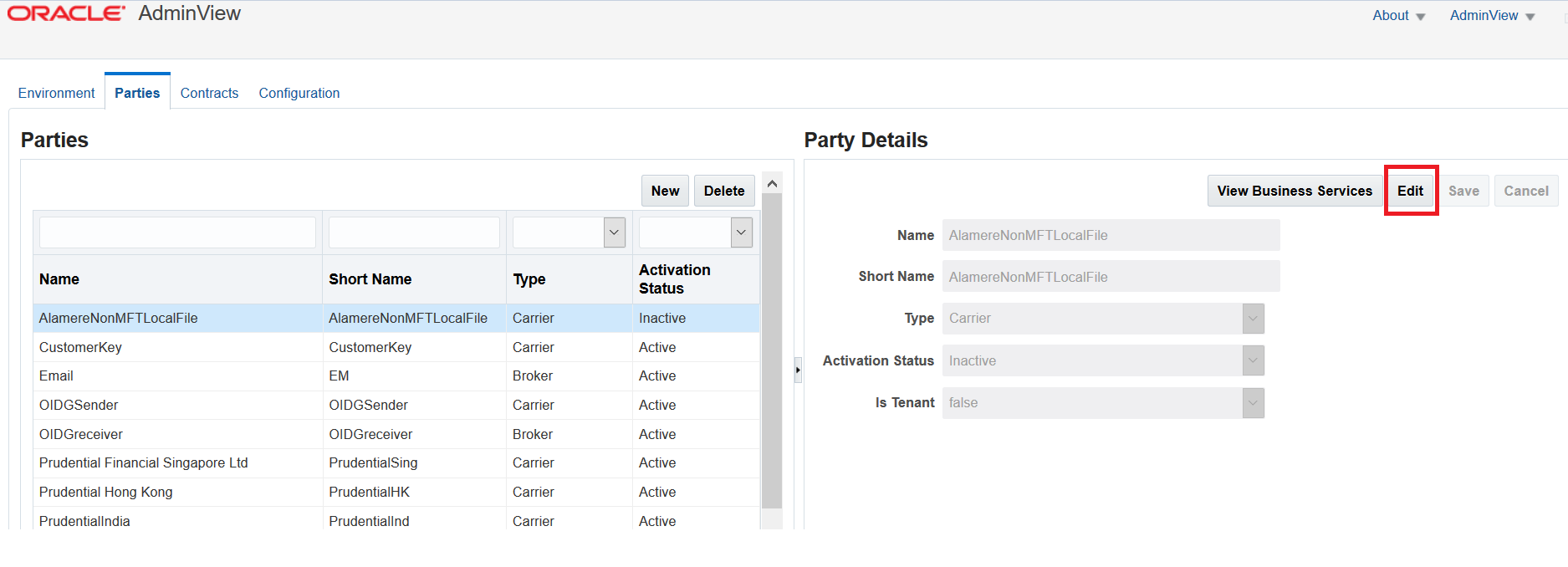
Task: Open the About dropdown menu
Action: click(1398, 16)
